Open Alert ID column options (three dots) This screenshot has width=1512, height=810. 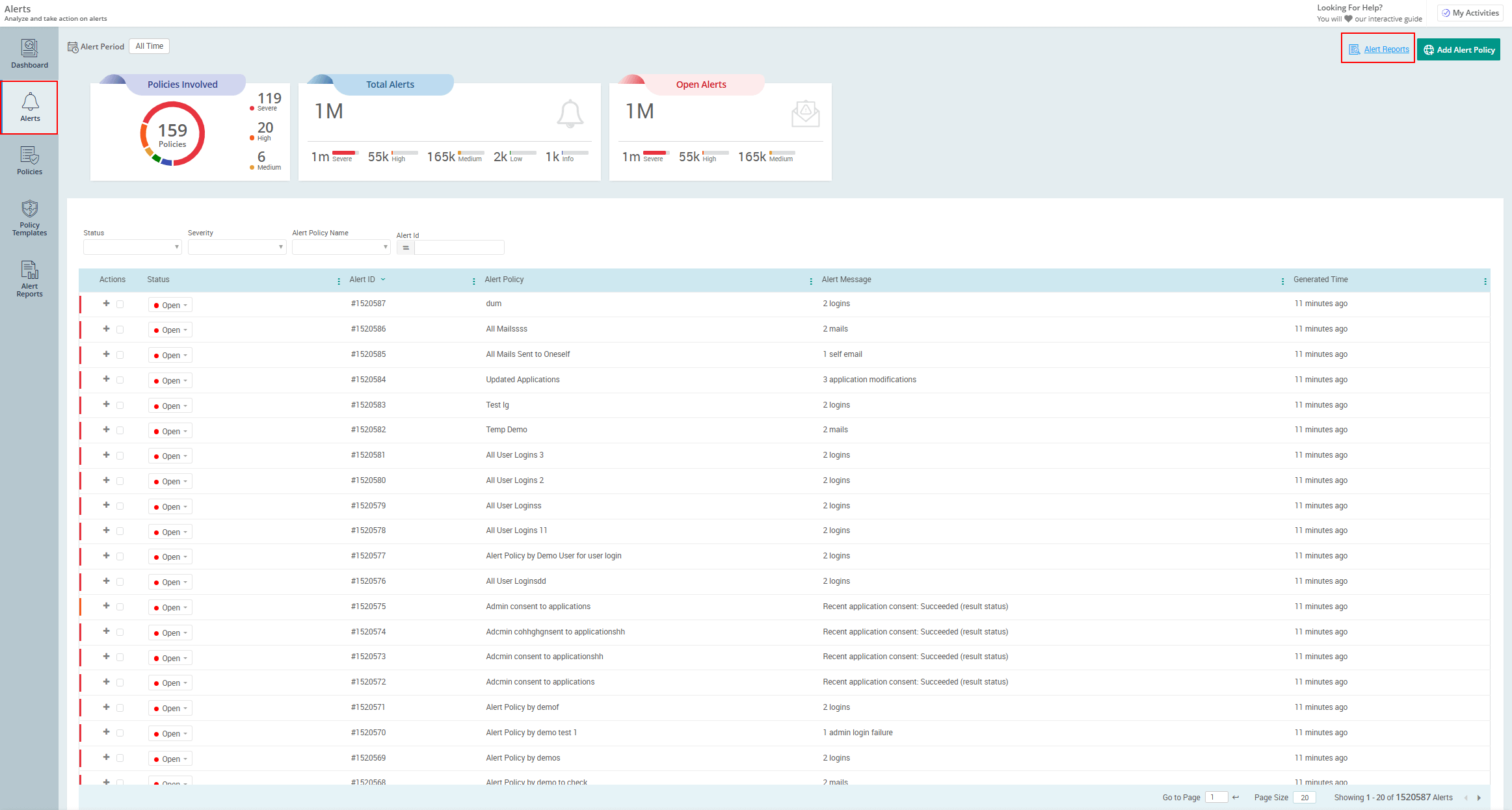473,281
